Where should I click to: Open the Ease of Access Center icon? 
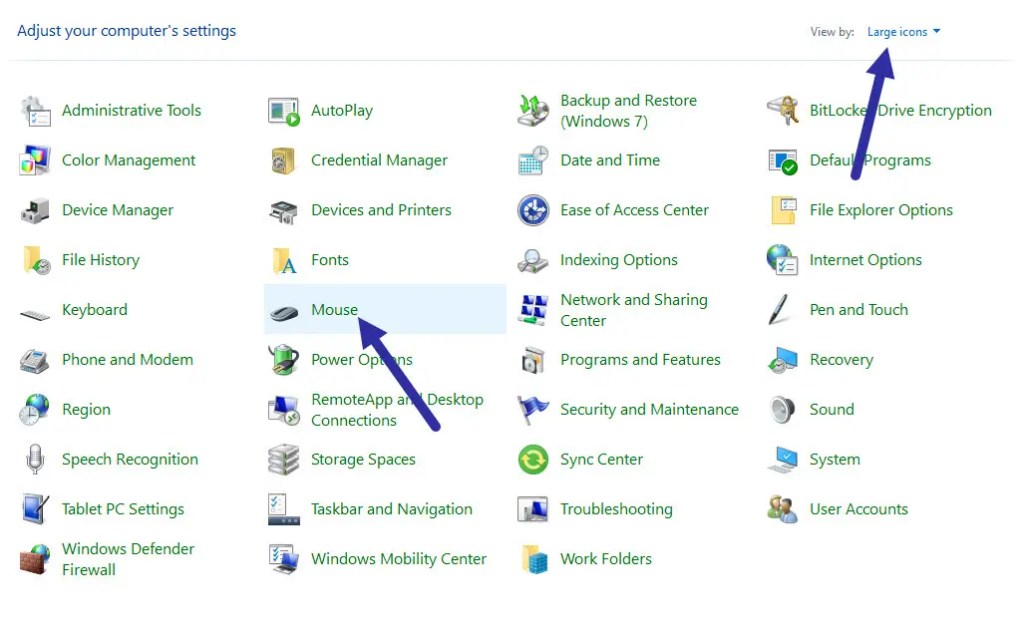click(x=533, y=211)
